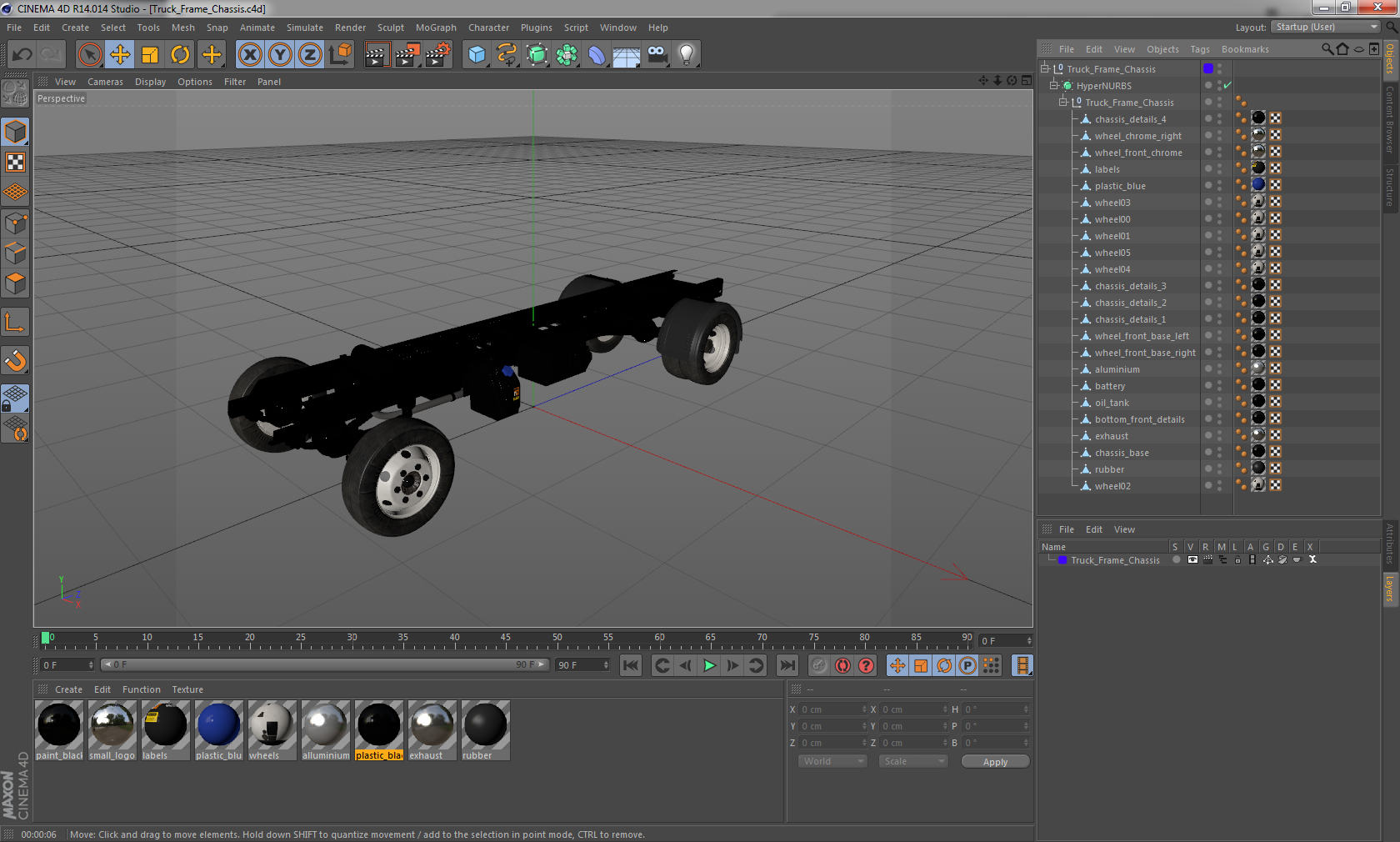
Task: Open the Simulate menu
Action: (x=305, y=28)
